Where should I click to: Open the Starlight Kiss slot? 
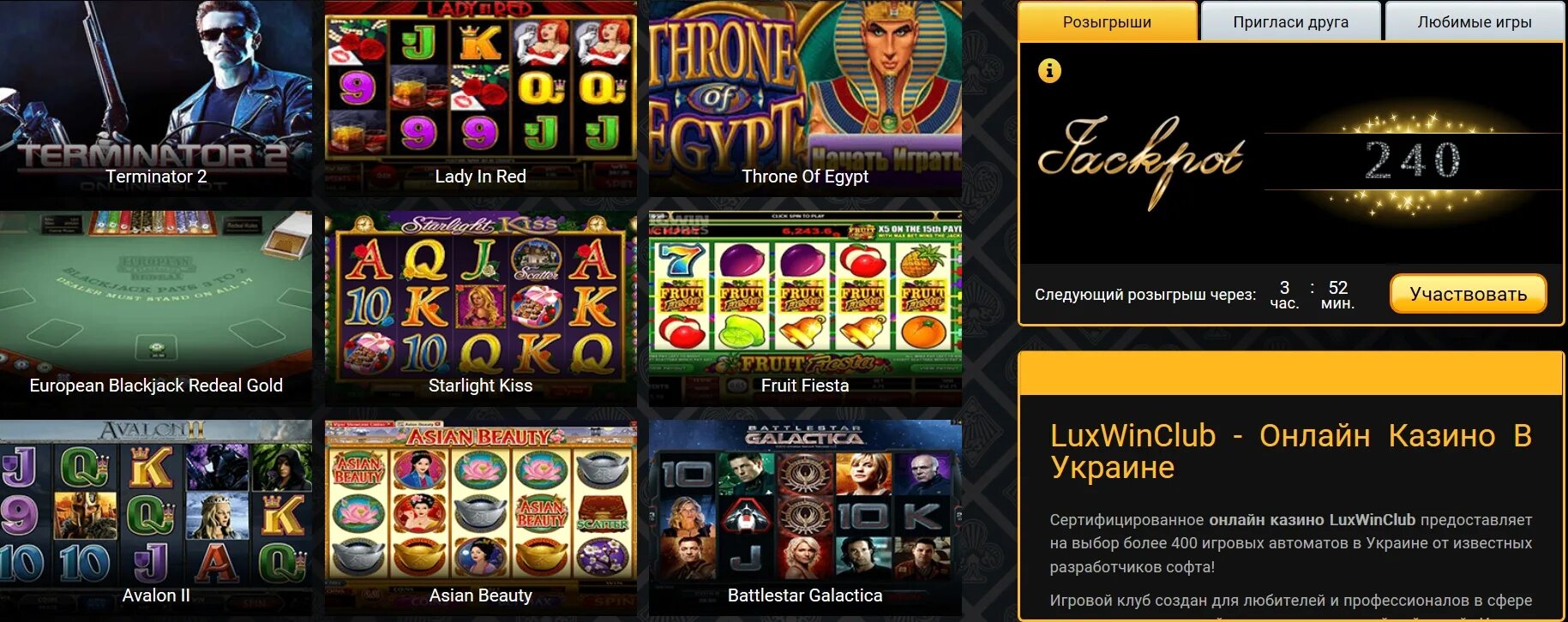(480, 308)
